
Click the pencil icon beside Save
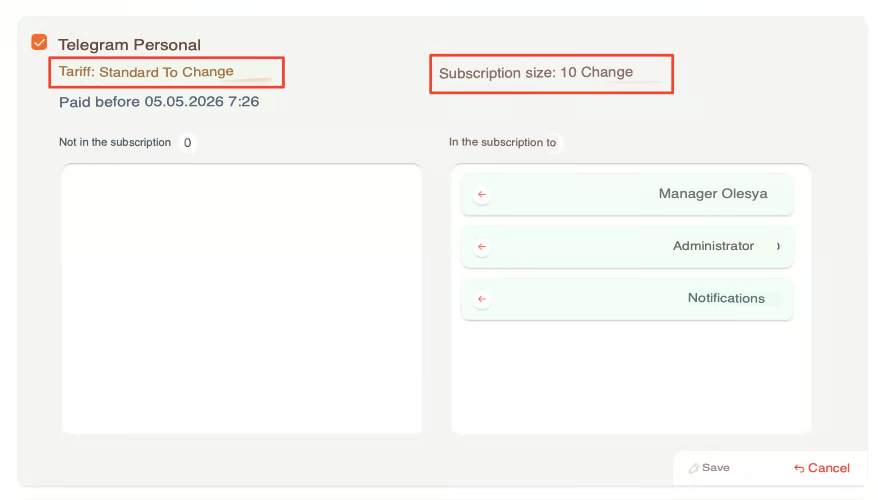pyautogui.click(x=694, y=468)
